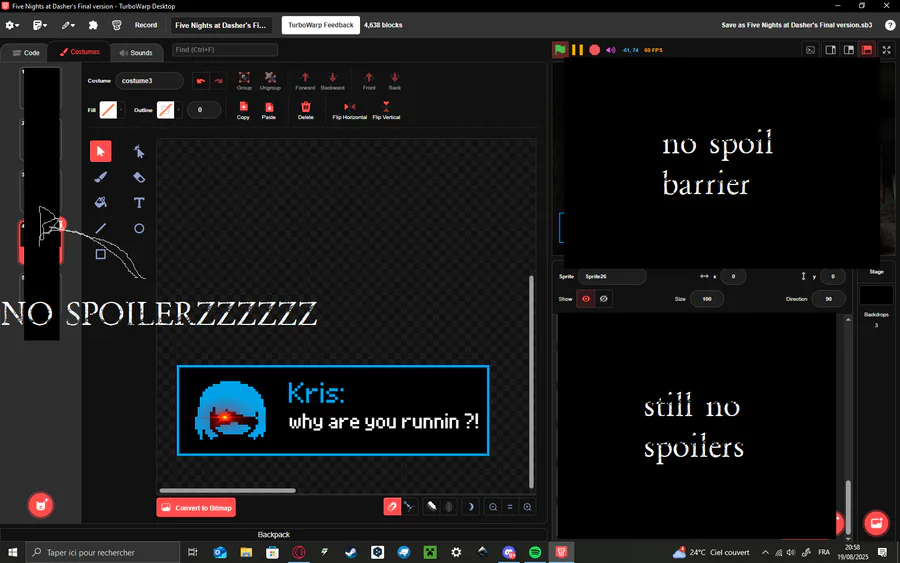Paste the copied object

pos(269,110)
